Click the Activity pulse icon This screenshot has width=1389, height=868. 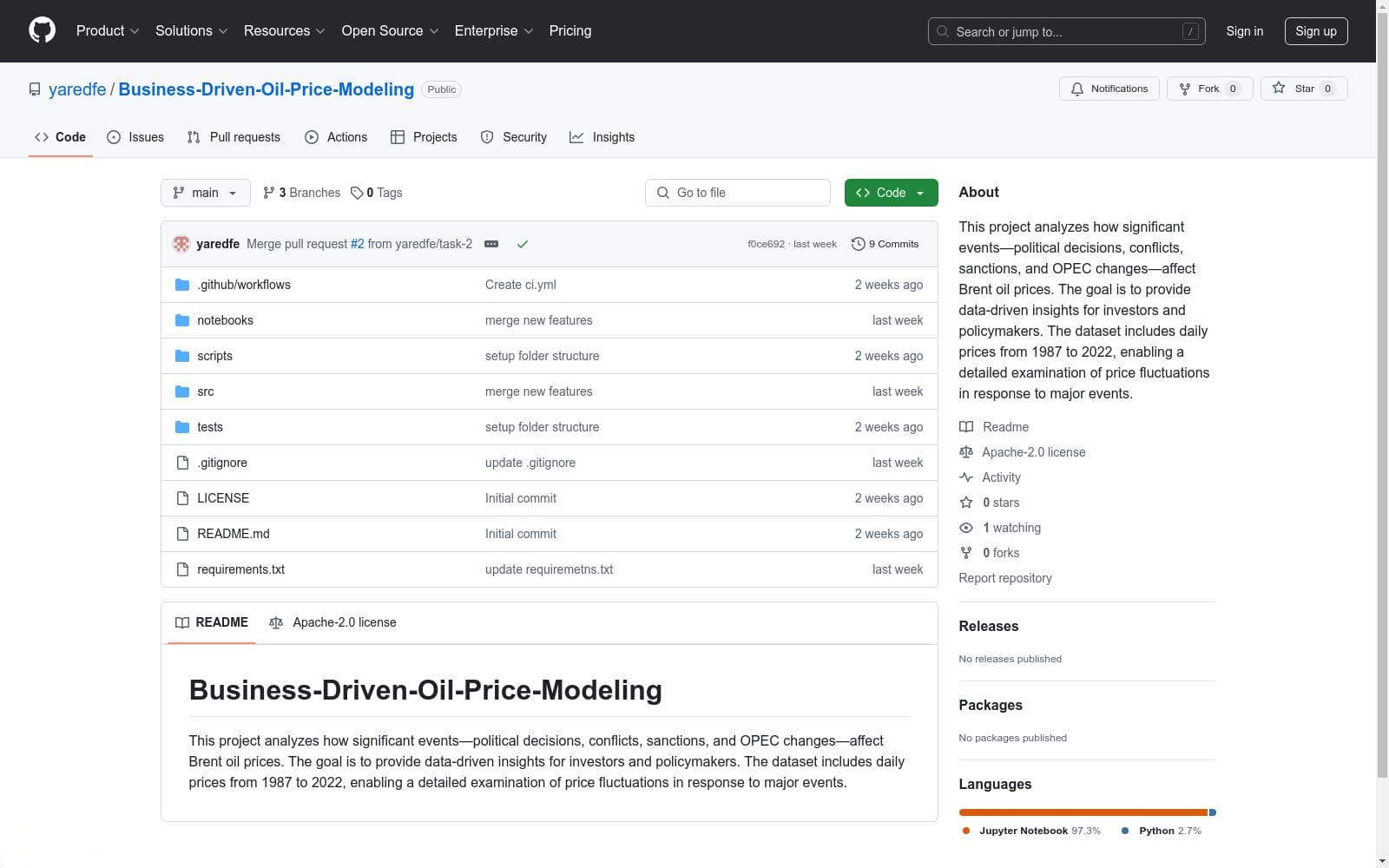pyautogui.click(x=966, y=477)
